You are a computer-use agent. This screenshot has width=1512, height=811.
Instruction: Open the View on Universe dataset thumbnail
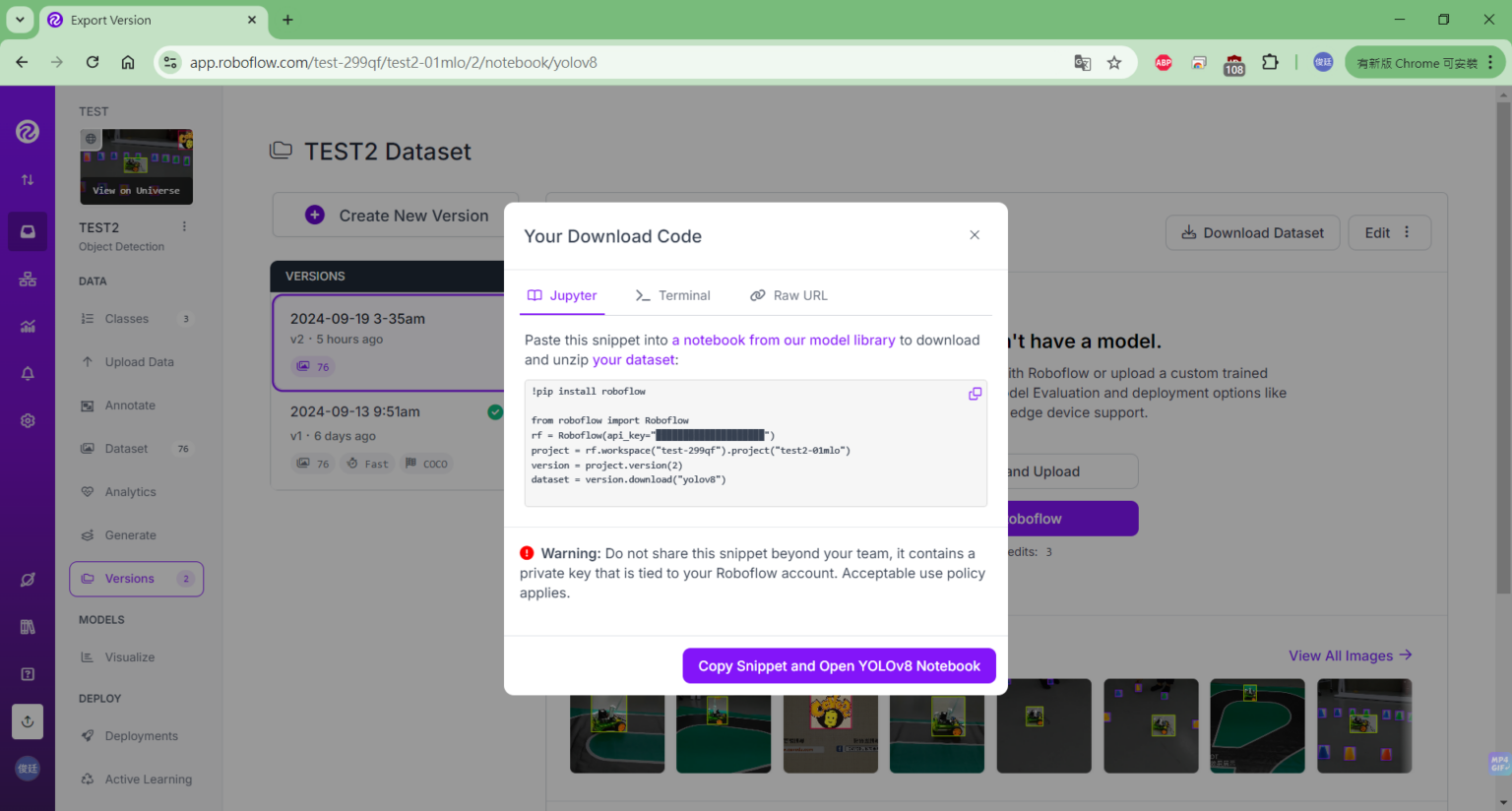(136, 165)
